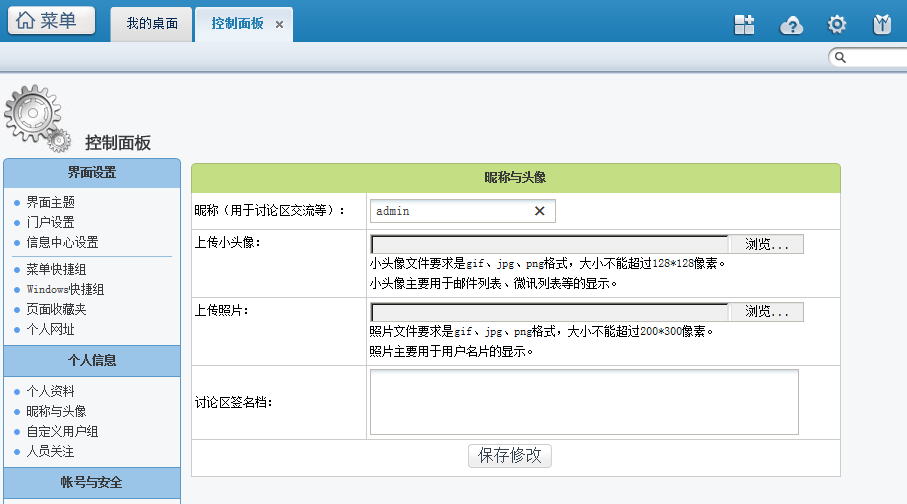Expand the 帐号与安全 section header

(x=92, y=482)
